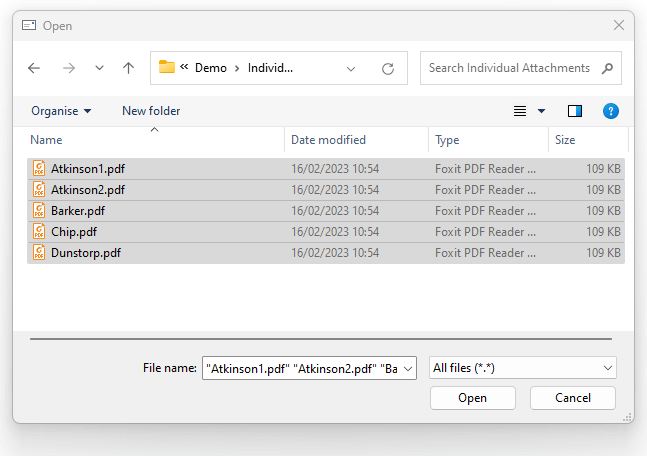This screenshot has width=647, height=456.
Task: Refresh the current folder view
Action: pos(388,68)
